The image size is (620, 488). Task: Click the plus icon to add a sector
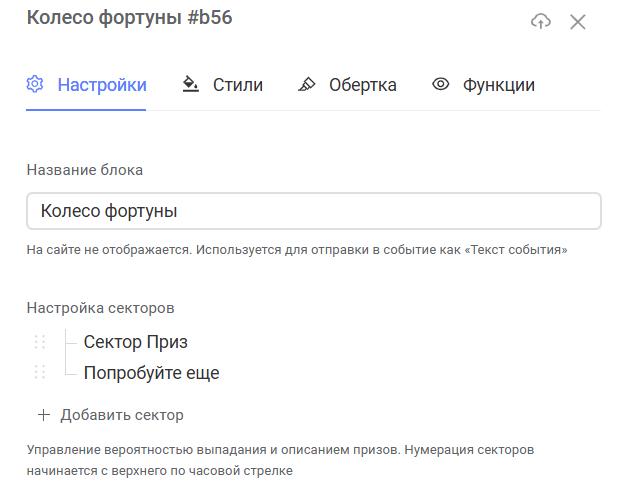43,415
